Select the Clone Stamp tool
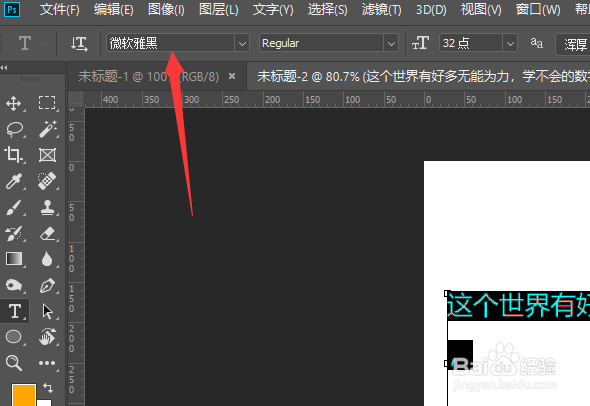The image size is (590, 406). click(47, 207)
